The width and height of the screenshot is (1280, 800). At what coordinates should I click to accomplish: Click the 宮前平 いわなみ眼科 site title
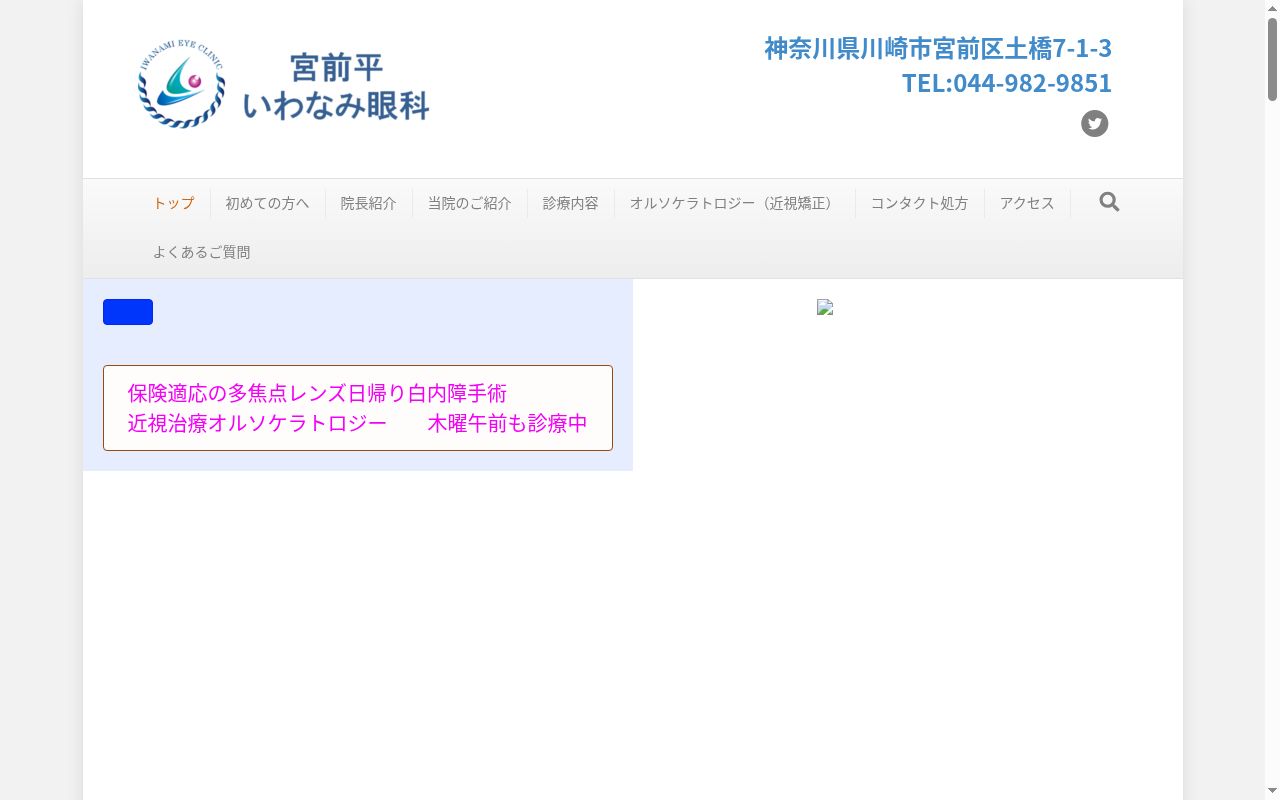[336, 86]
